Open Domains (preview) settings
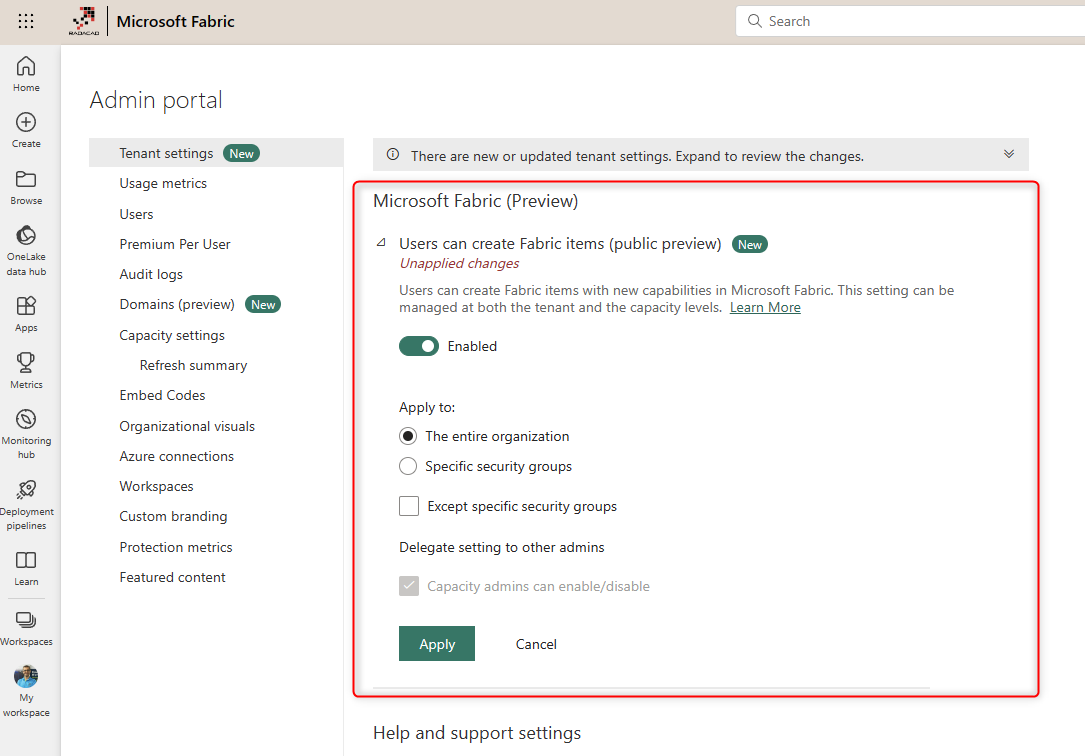The height and width of the screenshot is (756, 1085). pyautogui.click(x=175, y=304)
